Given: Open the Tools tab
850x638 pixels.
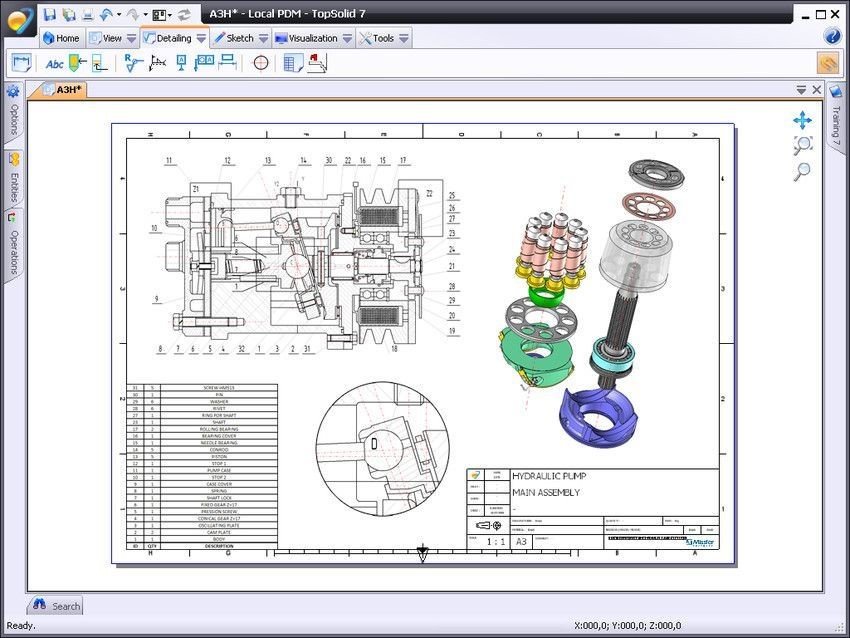Looking at the screenshot, I should pyautogui.click(x=377, y=38).
